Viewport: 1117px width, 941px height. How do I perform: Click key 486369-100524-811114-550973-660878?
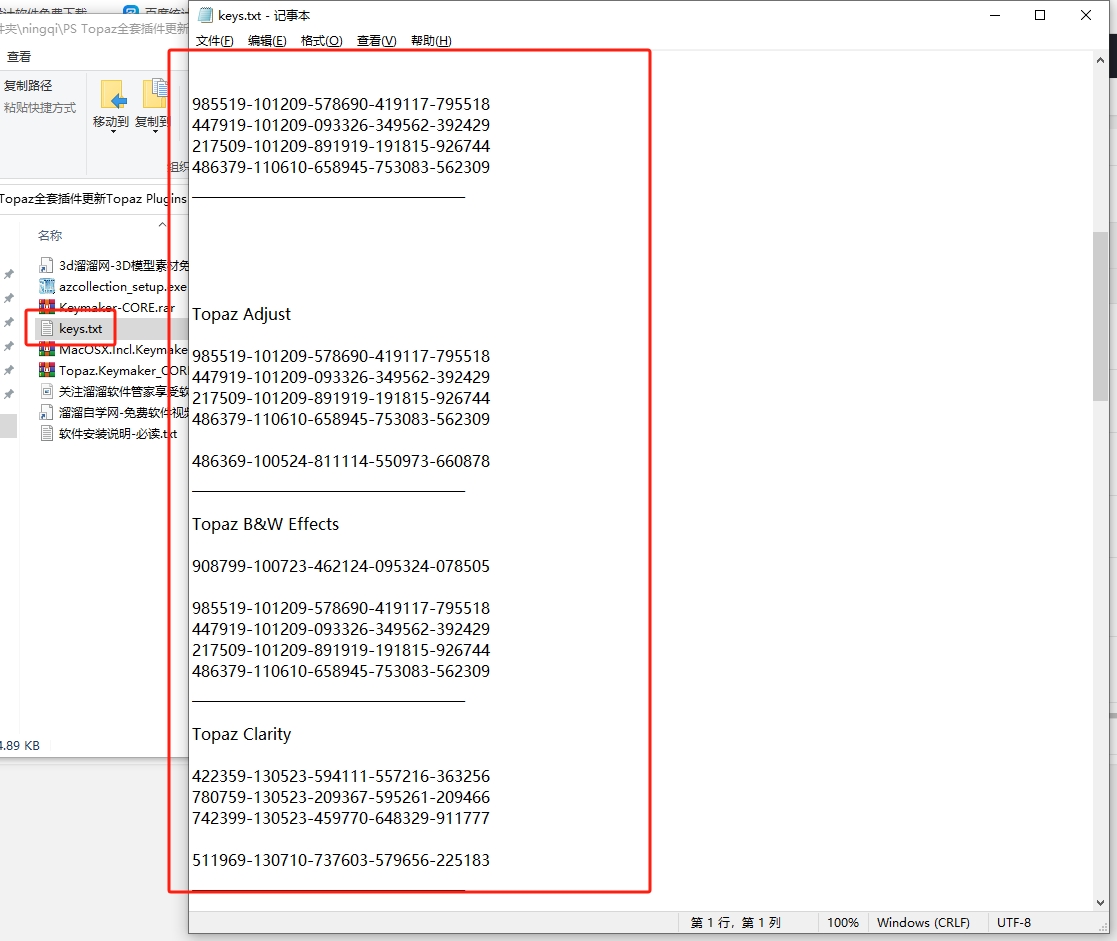tap(341, 462)
